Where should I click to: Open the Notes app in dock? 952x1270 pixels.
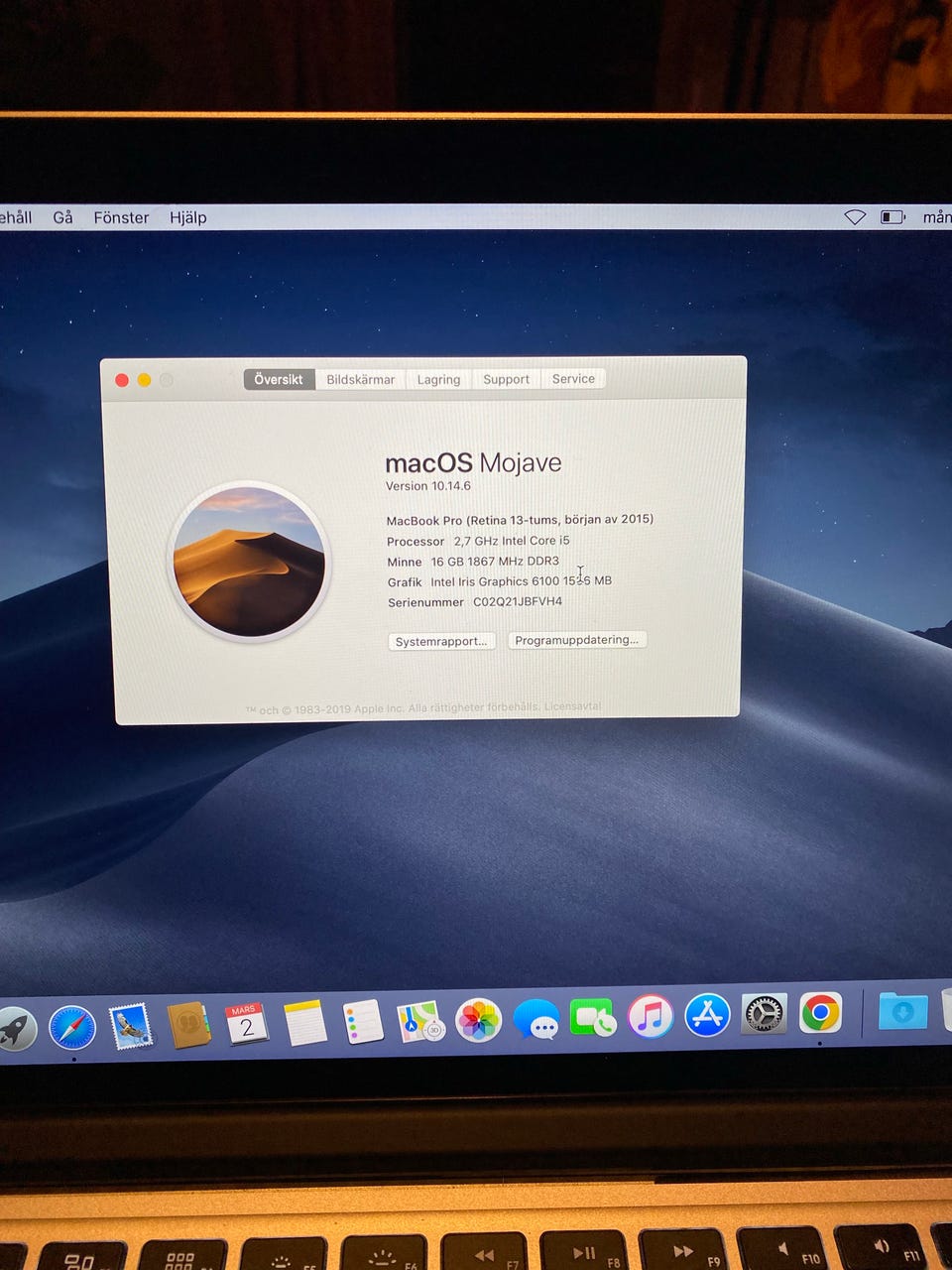[x=304, y=1023]
